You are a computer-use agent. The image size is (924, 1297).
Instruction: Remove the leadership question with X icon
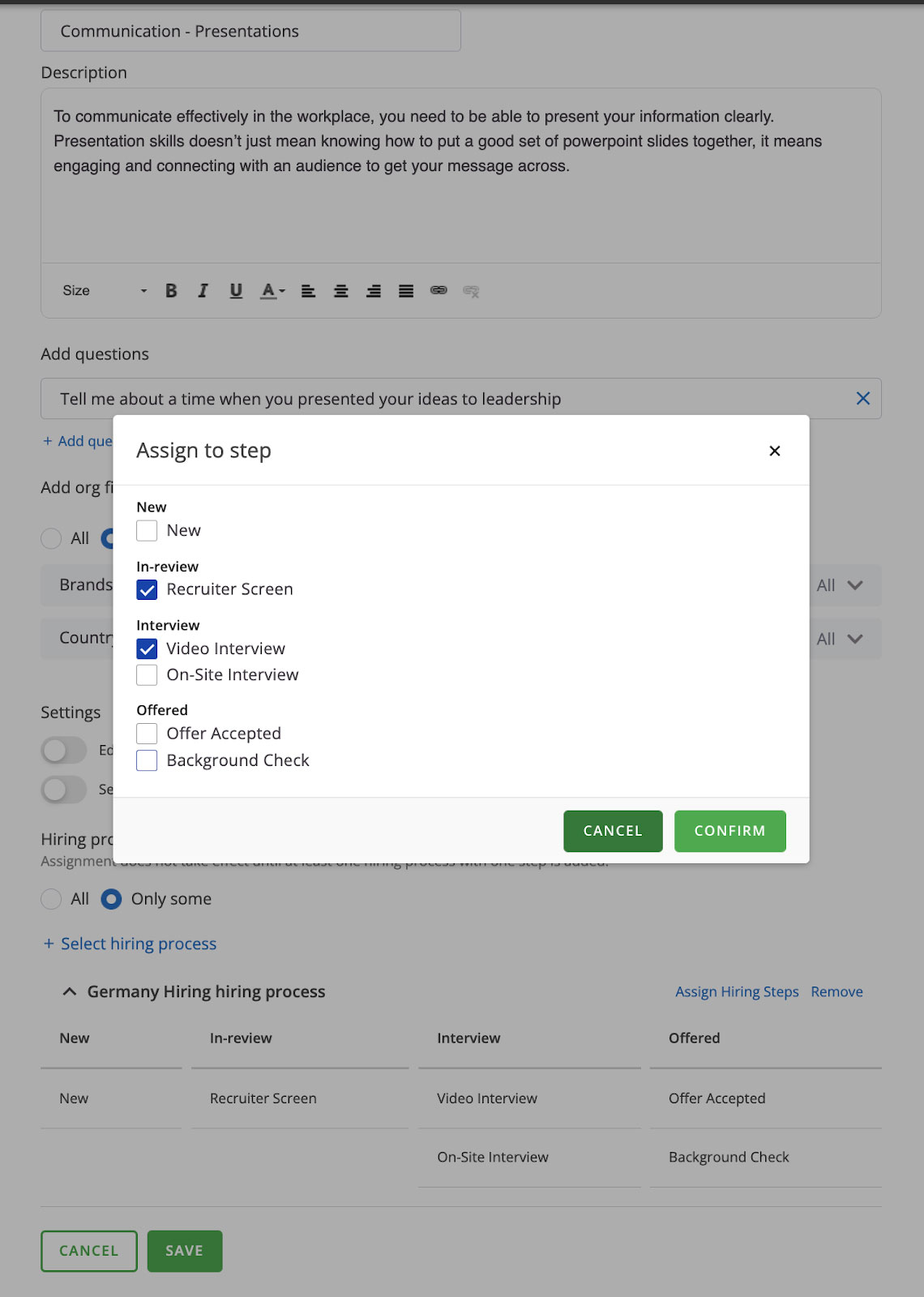(862, 399)
